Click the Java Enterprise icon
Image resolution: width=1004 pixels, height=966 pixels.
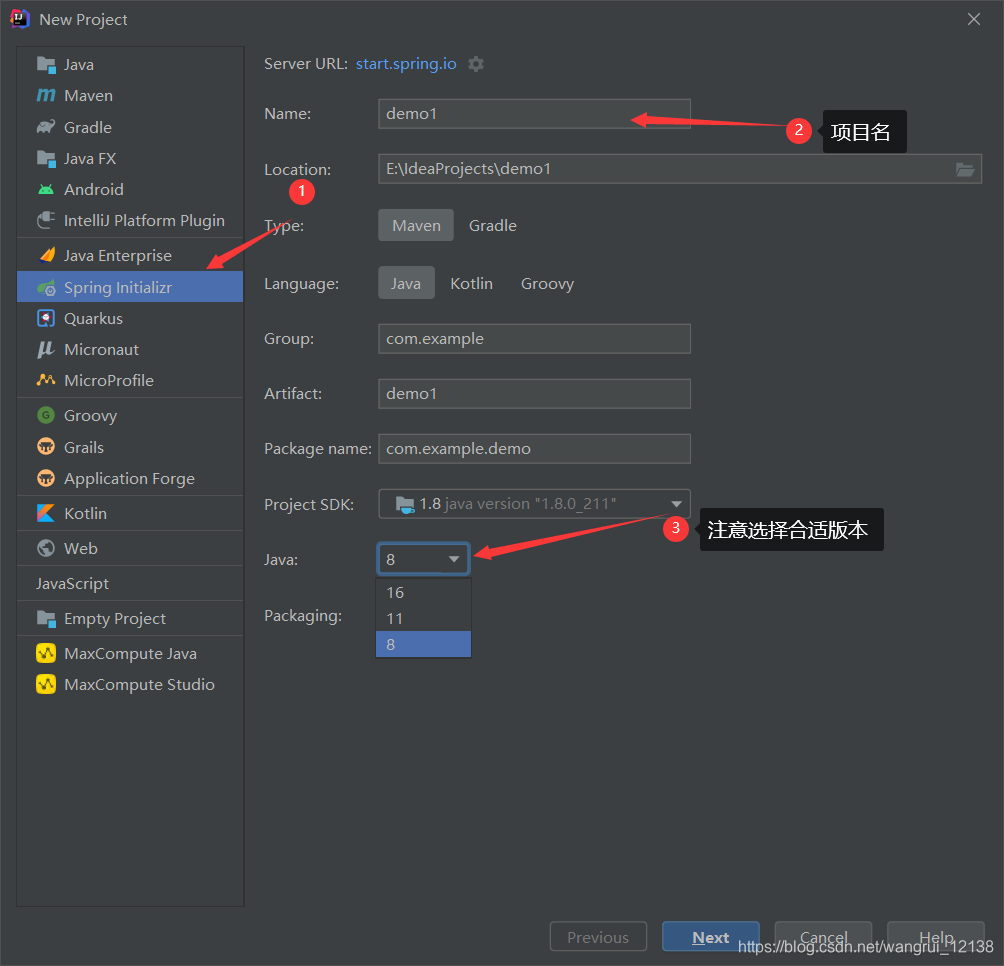(x=47, y=255)
